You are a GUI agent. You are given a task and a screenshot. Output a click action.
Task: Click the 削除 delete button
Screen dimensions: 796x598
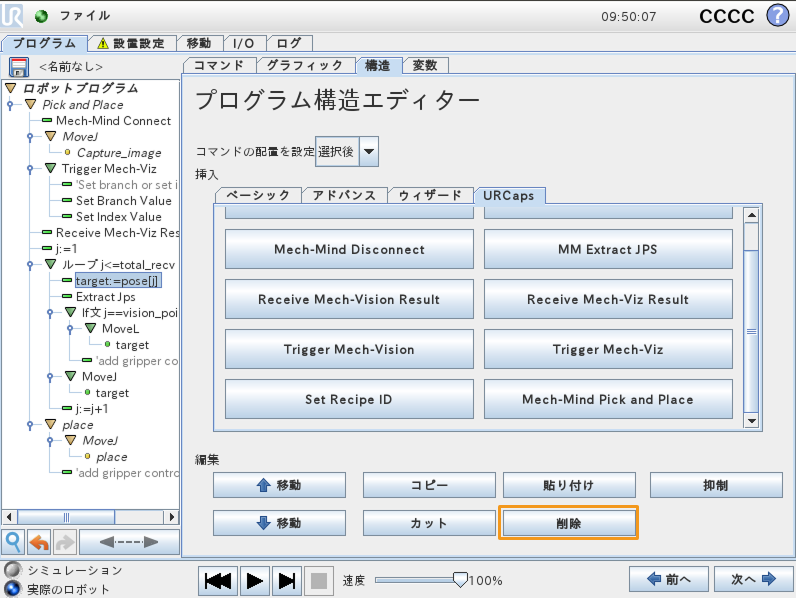569,523
